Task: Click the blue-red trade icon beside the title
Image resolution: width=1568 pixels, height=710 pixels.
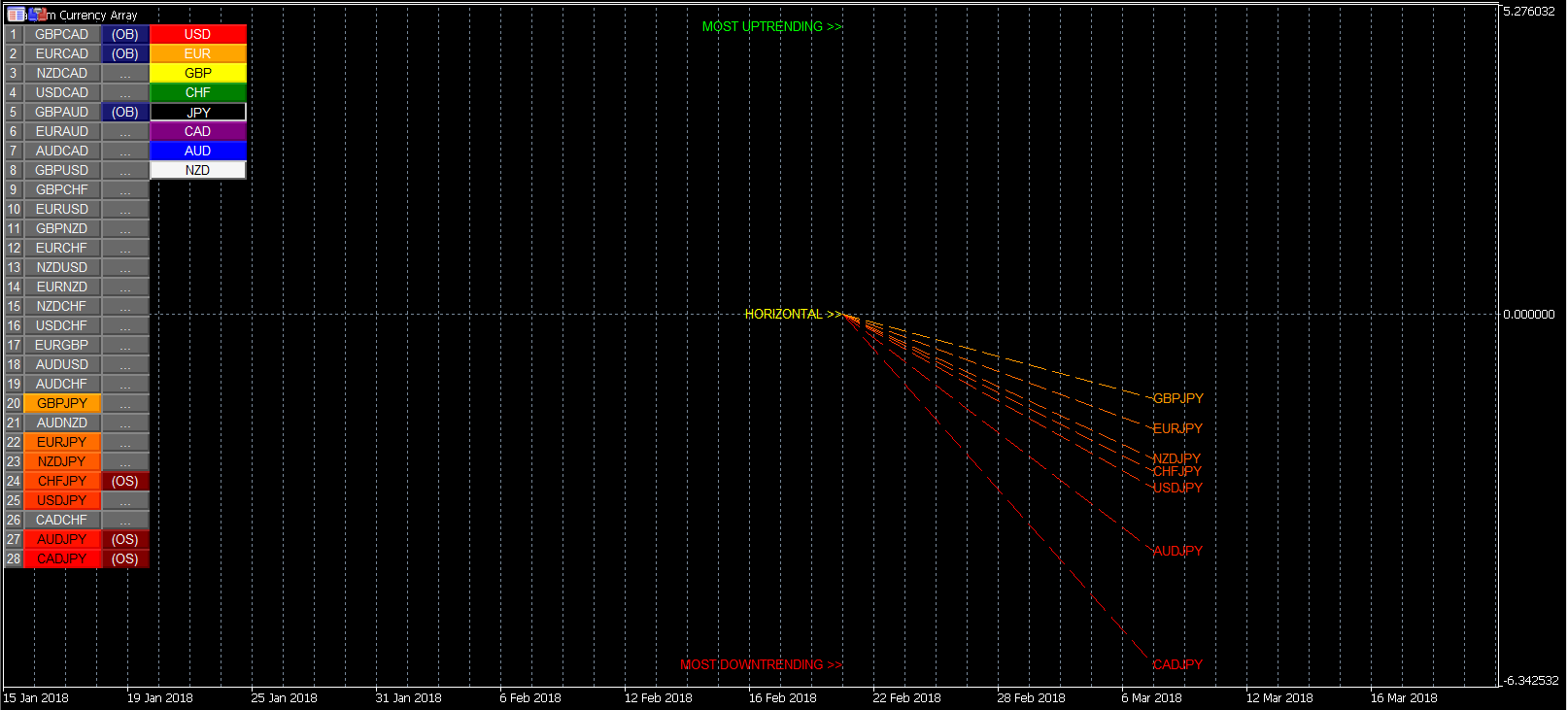Action: pyautogui.click(x=38, y=15)
